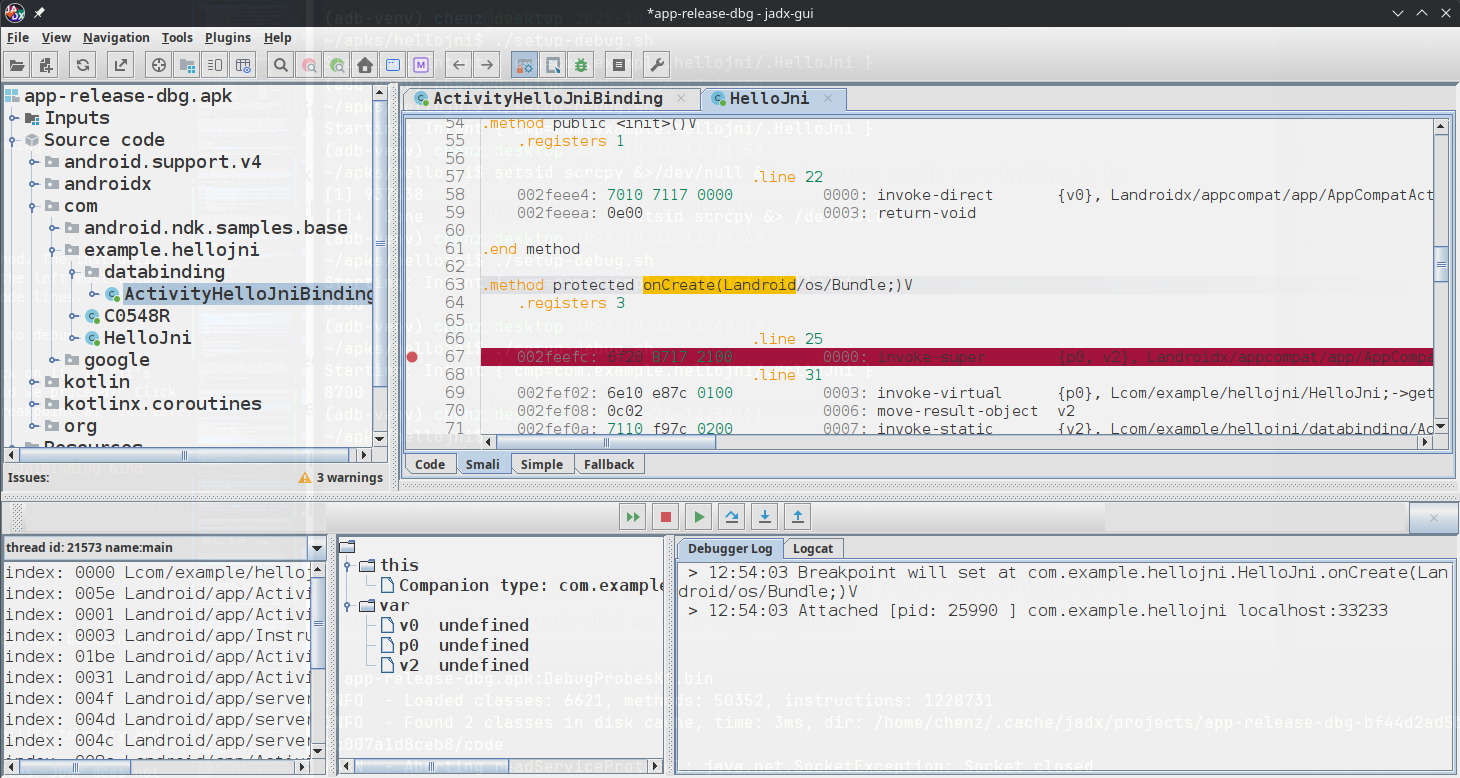Click the step into down-arrow debugger icon

pyautogui.click(x=764, y=516)
